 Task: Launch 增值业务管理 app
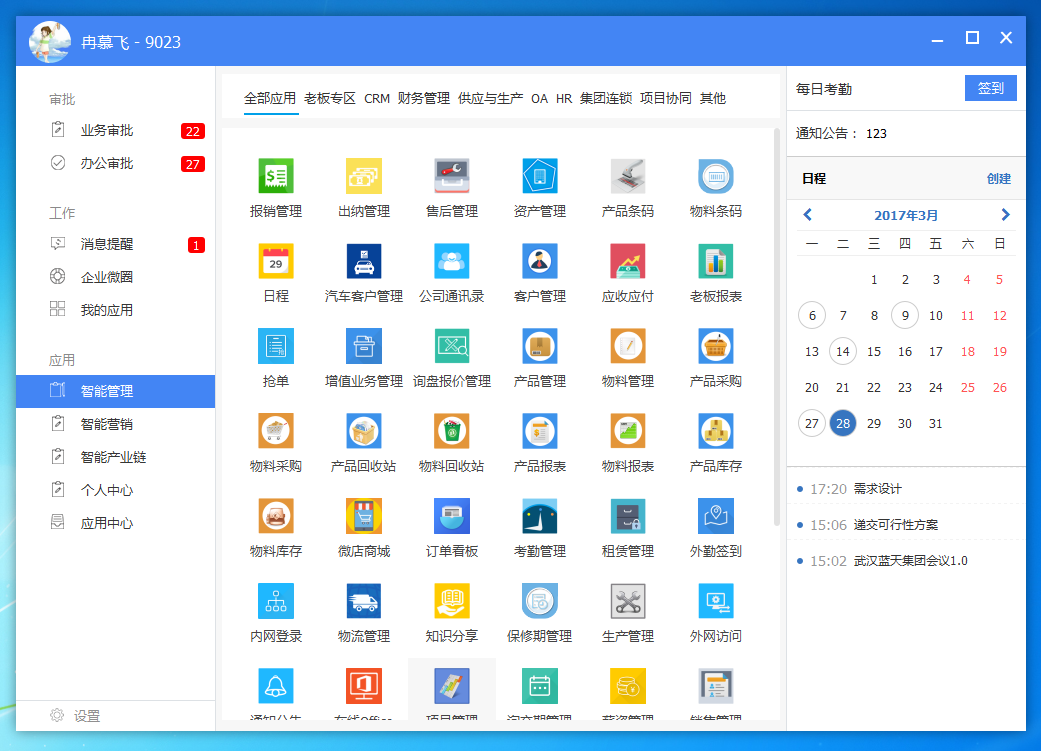364,347
